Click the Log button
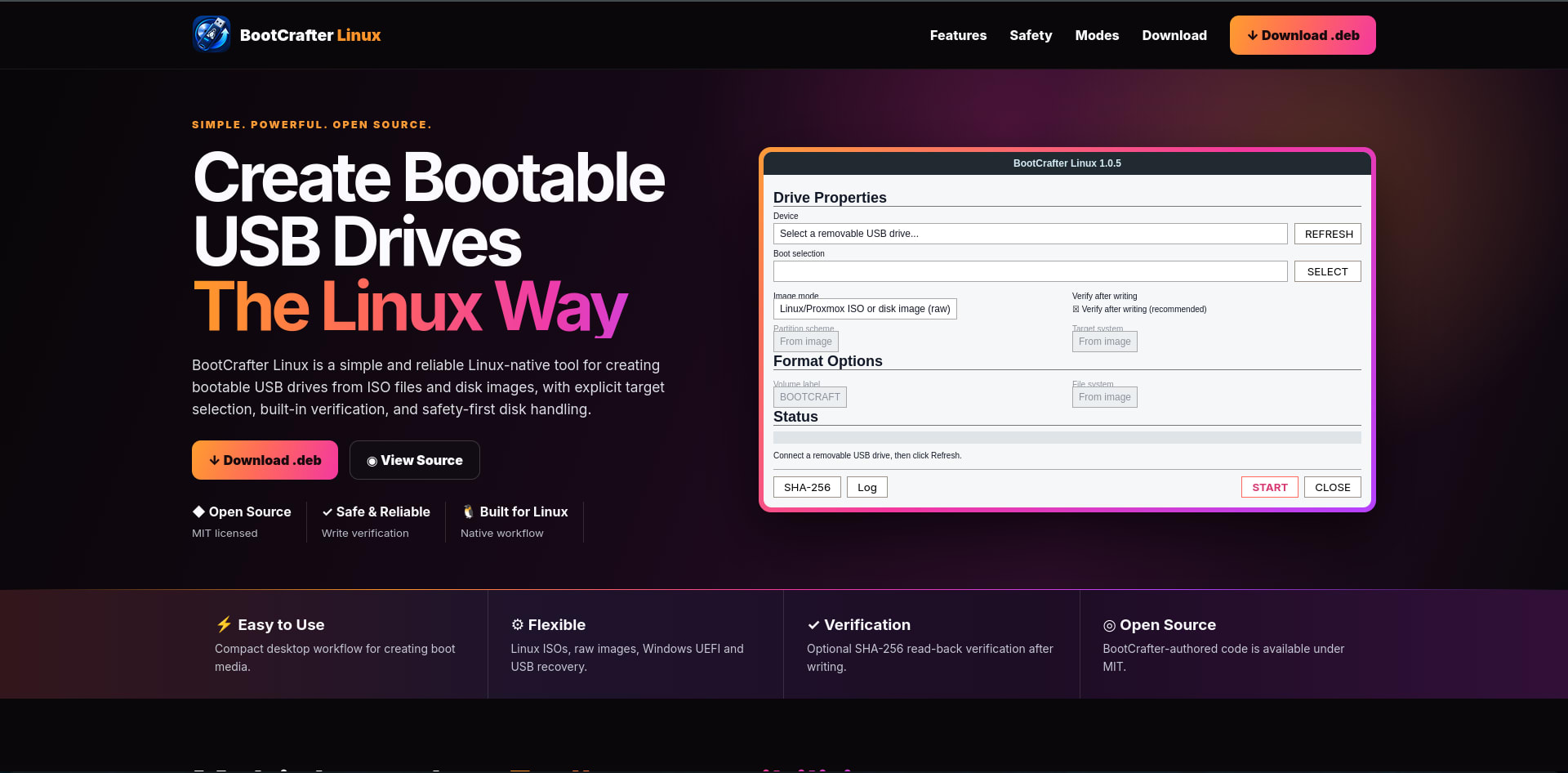Image resolution: width=1568 pixels, height=773 pixels. tap(867, 487)
